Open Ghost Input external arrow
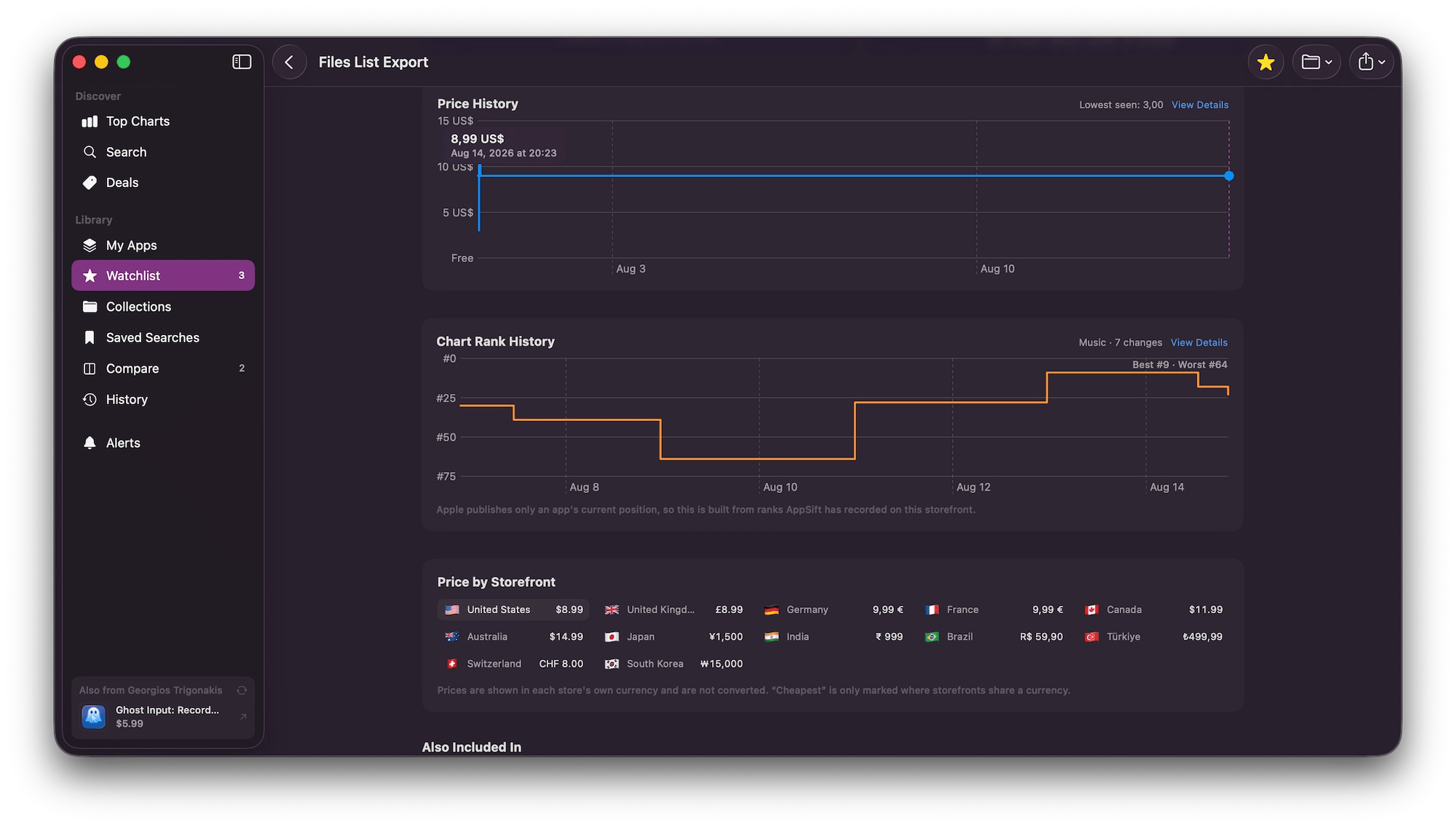This screenshot has width=1456, height=828. click(x=243, y=717)
